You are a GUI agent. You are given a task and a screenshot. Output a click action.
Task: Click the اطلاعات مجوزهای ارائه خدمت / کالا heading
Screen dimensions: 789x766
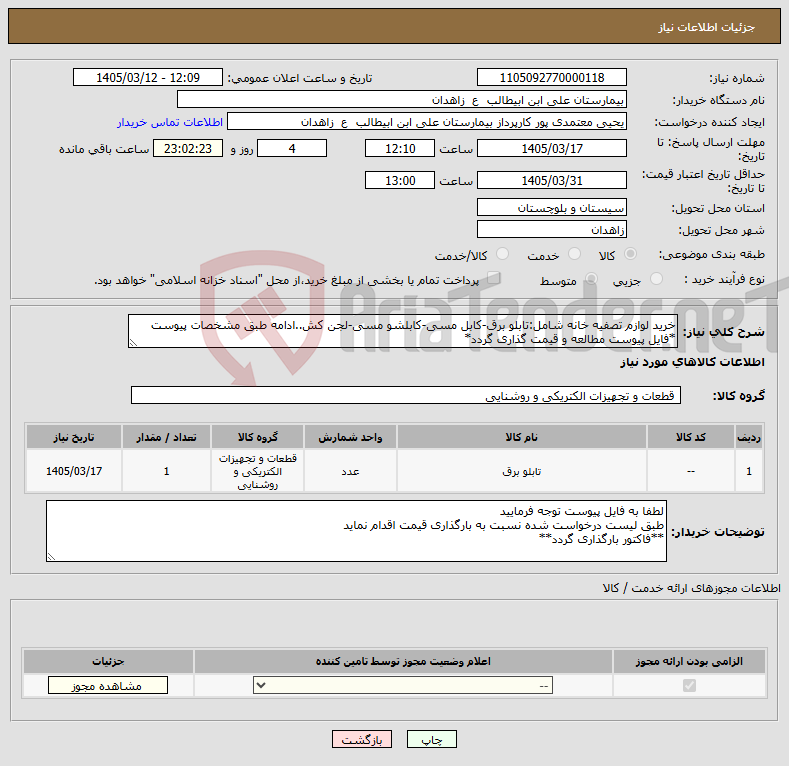[691, 588]
